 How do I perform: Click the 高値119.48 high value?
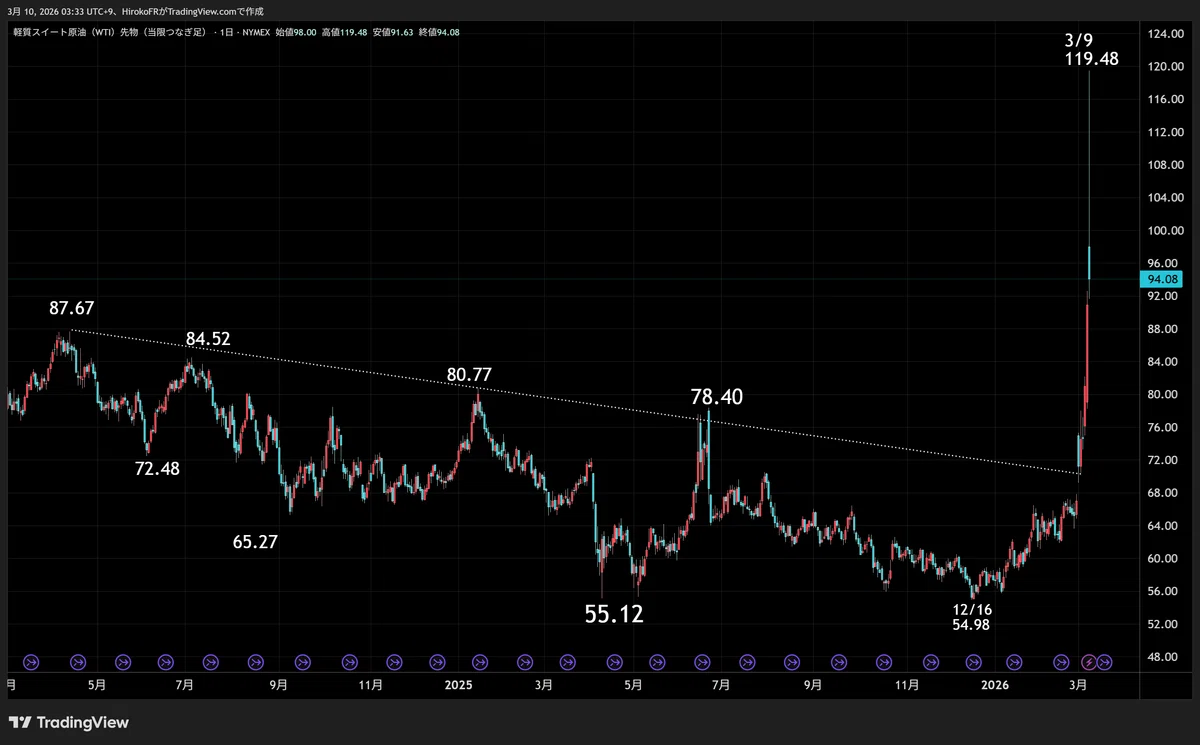[x=345, y=32]
